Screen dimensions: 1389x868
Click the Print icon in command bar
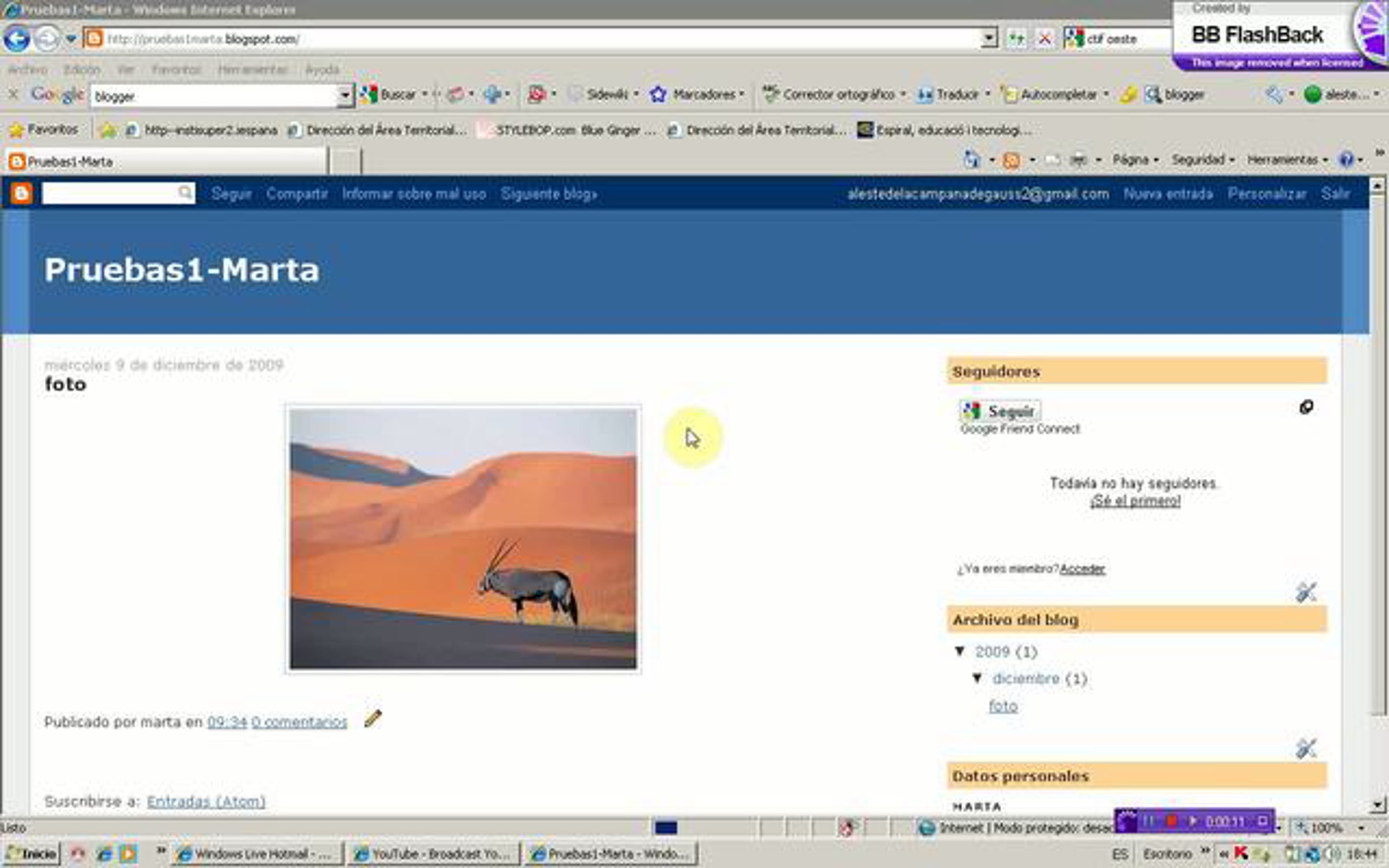[x=1078, y=160]
